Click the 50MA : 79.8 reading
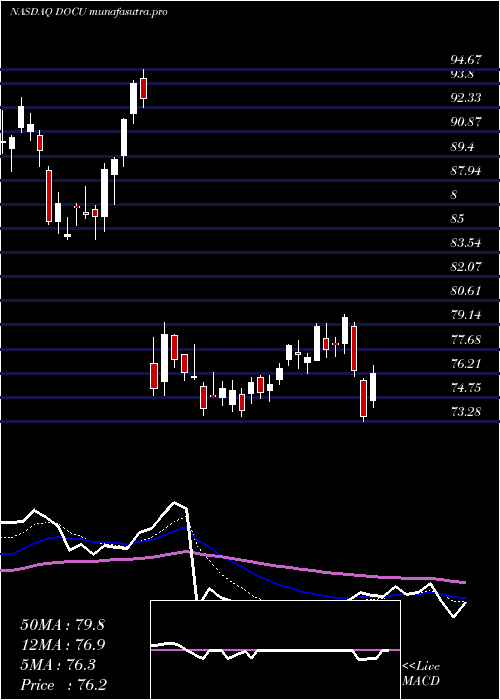The width and height of the screenshot is (500, 700). pyautogui.click(x=62, y=625)
